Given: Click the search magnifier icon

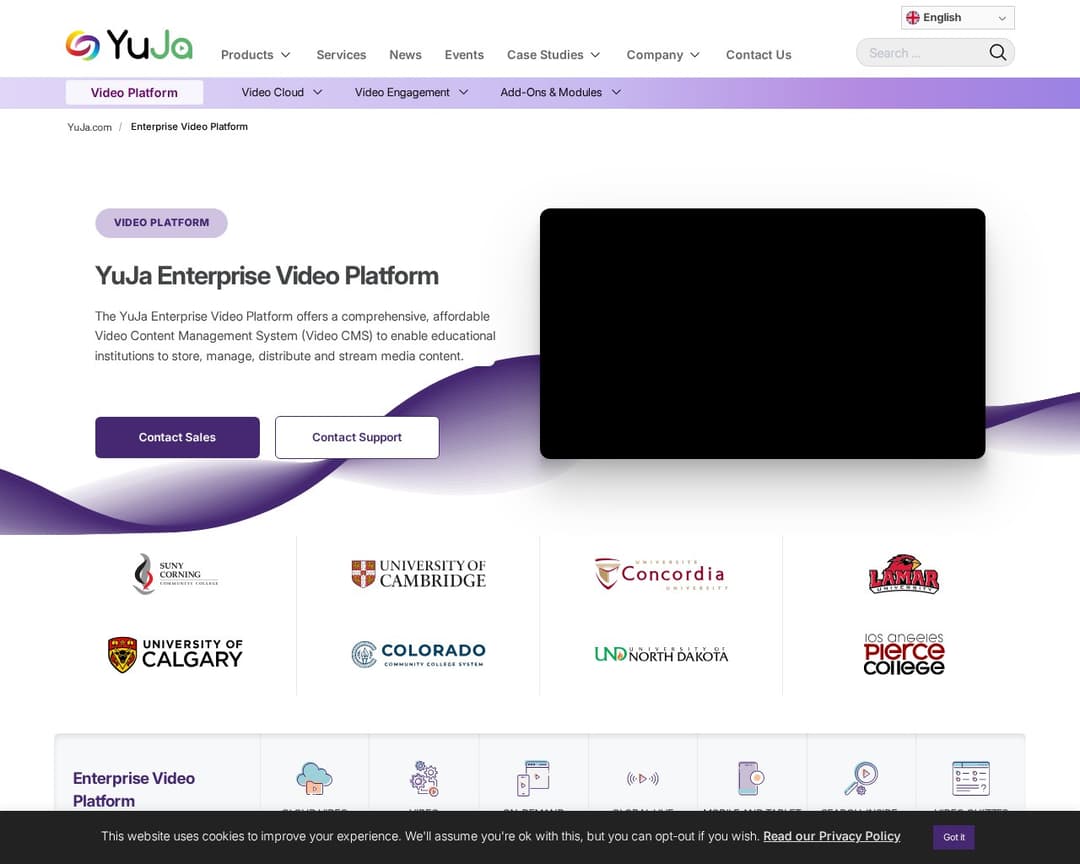Looking at the screenshot, I should 997,52.
